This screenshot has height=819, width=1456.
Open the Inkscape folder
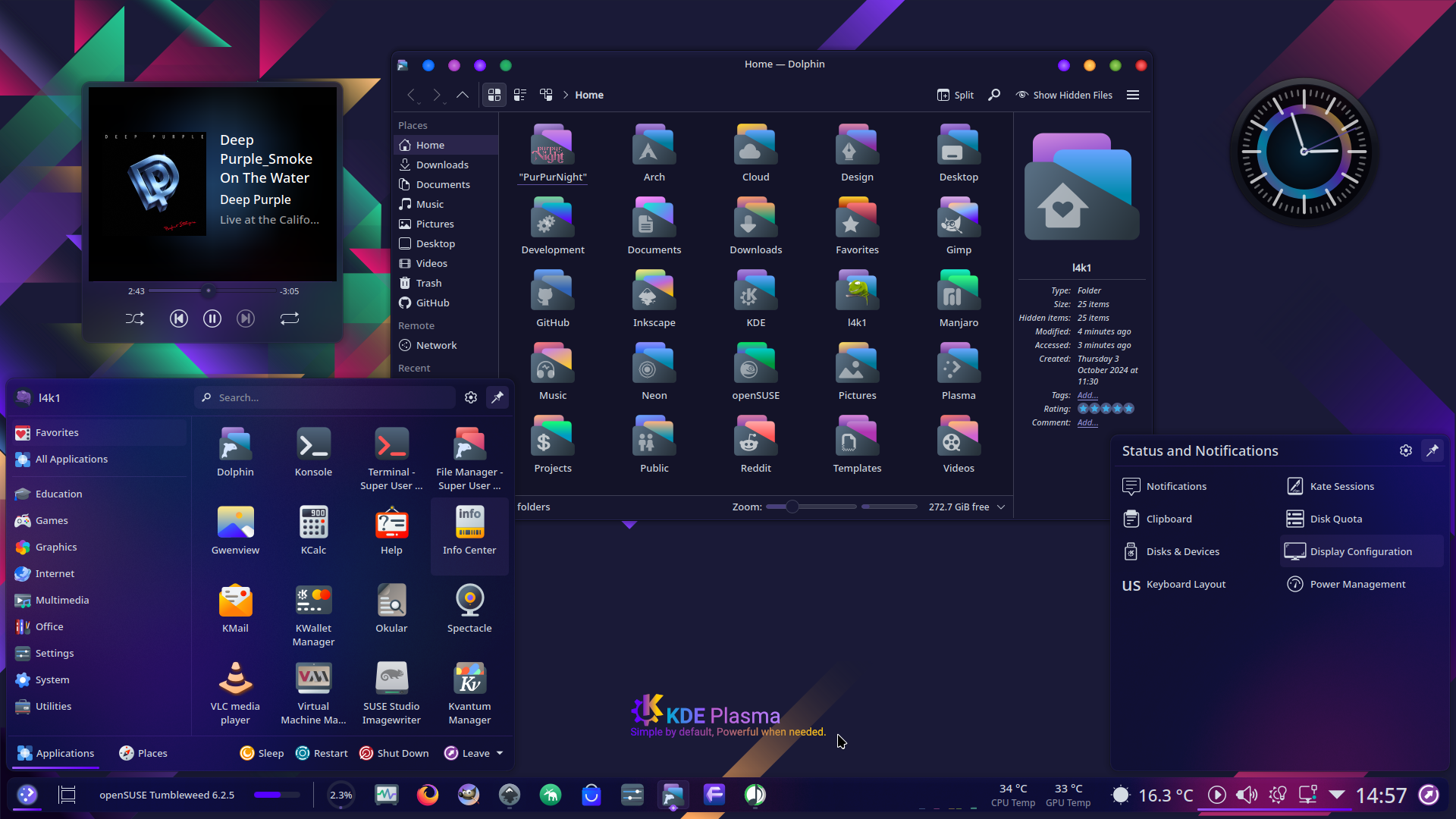tap(654, 298)
